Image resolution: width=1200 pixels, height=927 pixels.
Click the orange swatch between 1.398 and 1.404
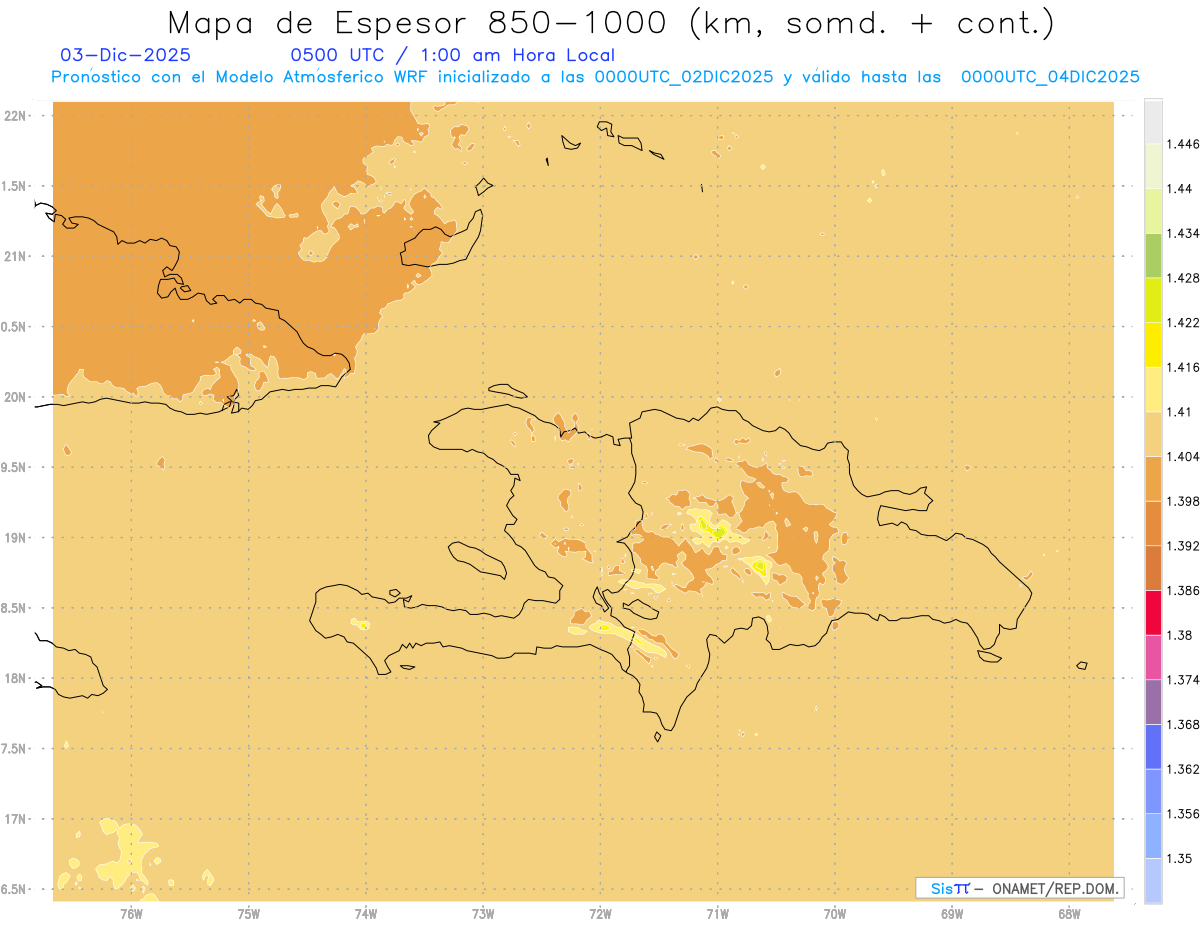(1153, 478)
